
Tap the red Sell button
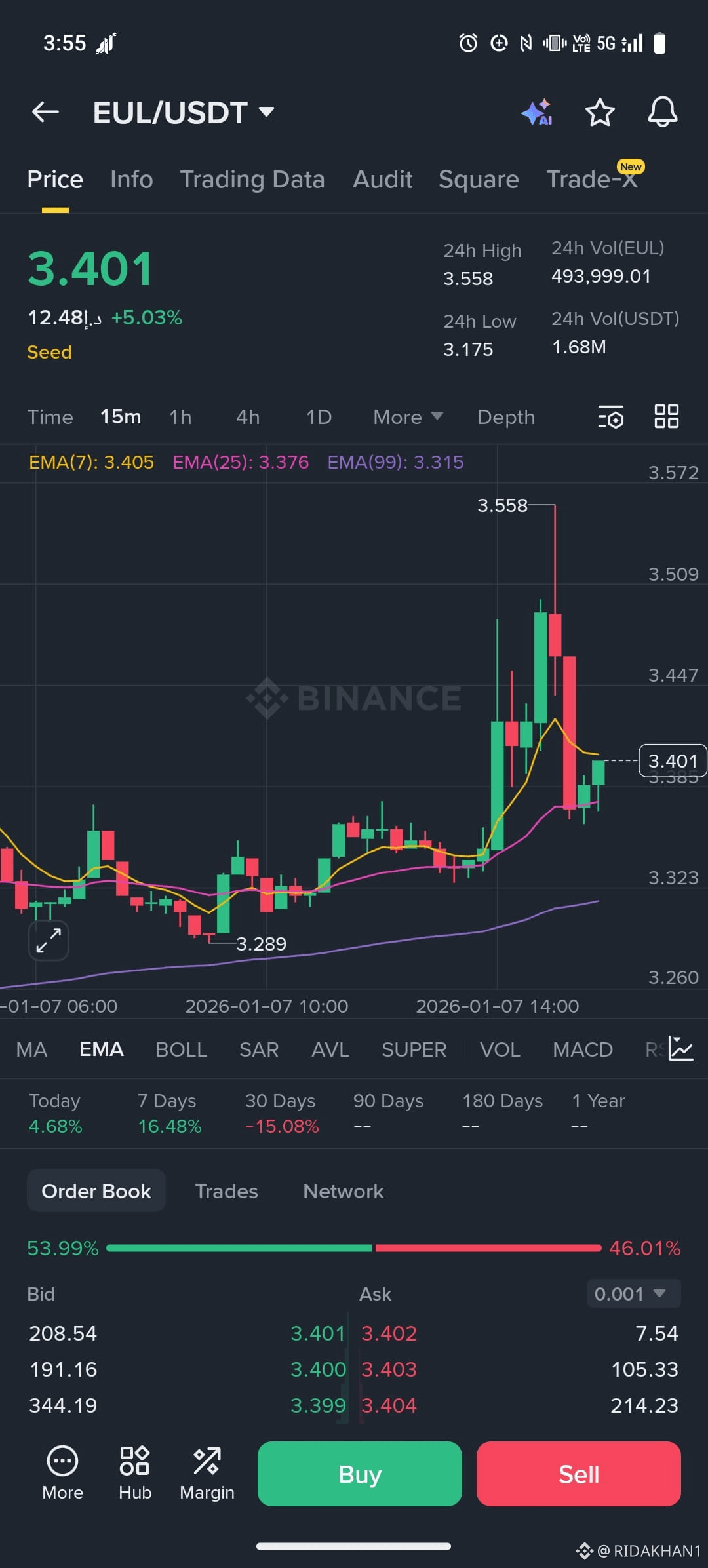(x=579, y=1474)
